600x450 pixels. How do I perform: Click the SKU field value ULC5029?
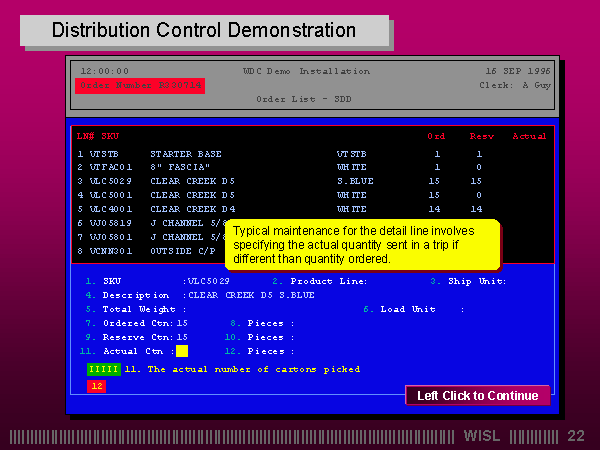click(x=209, y=281)
